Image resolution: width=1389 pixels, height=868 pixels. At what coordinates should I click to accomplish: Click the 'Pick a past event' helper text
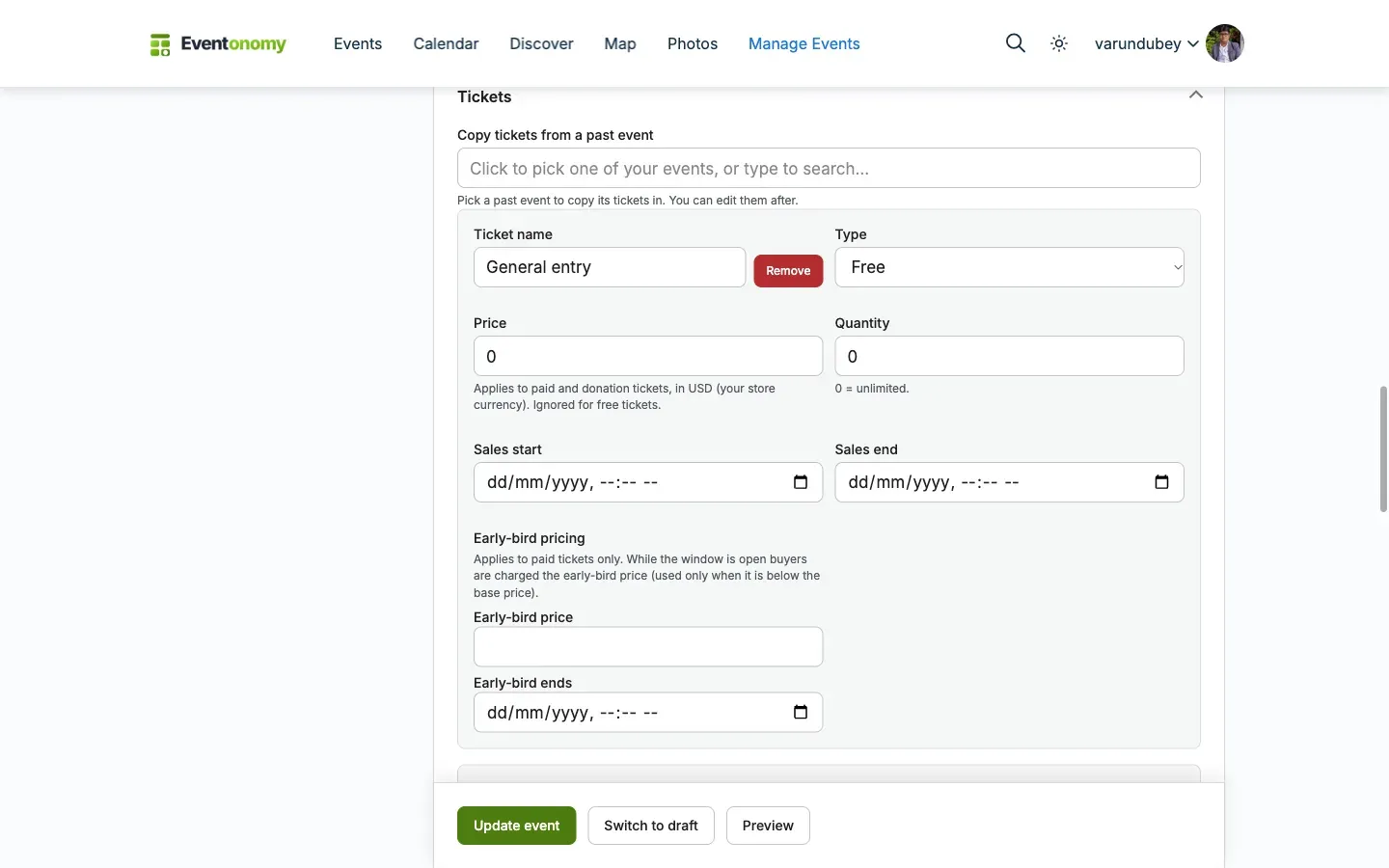pyautogui.click(x=628, y=201)
